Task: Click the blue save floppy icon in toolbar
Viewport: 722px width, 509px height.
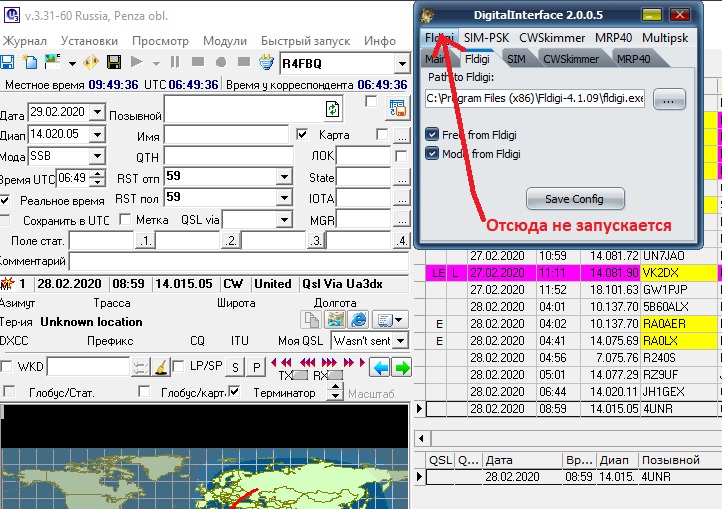Action: [x=7, y=63]
